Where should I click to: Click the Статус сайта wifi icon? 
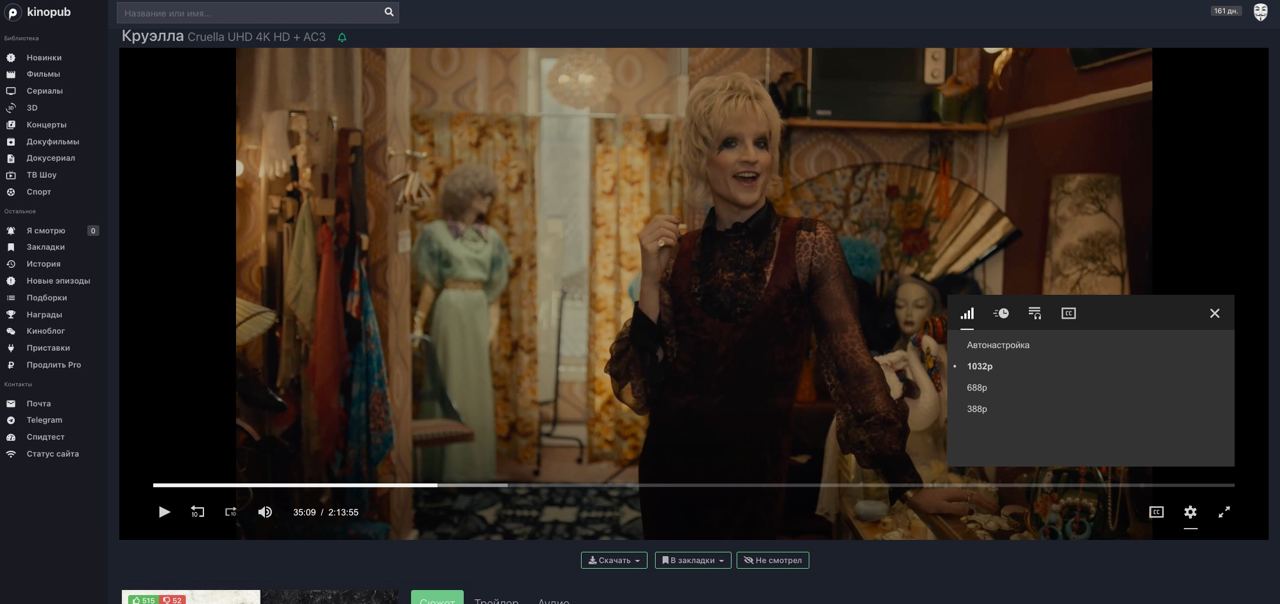tap(11, 454)
